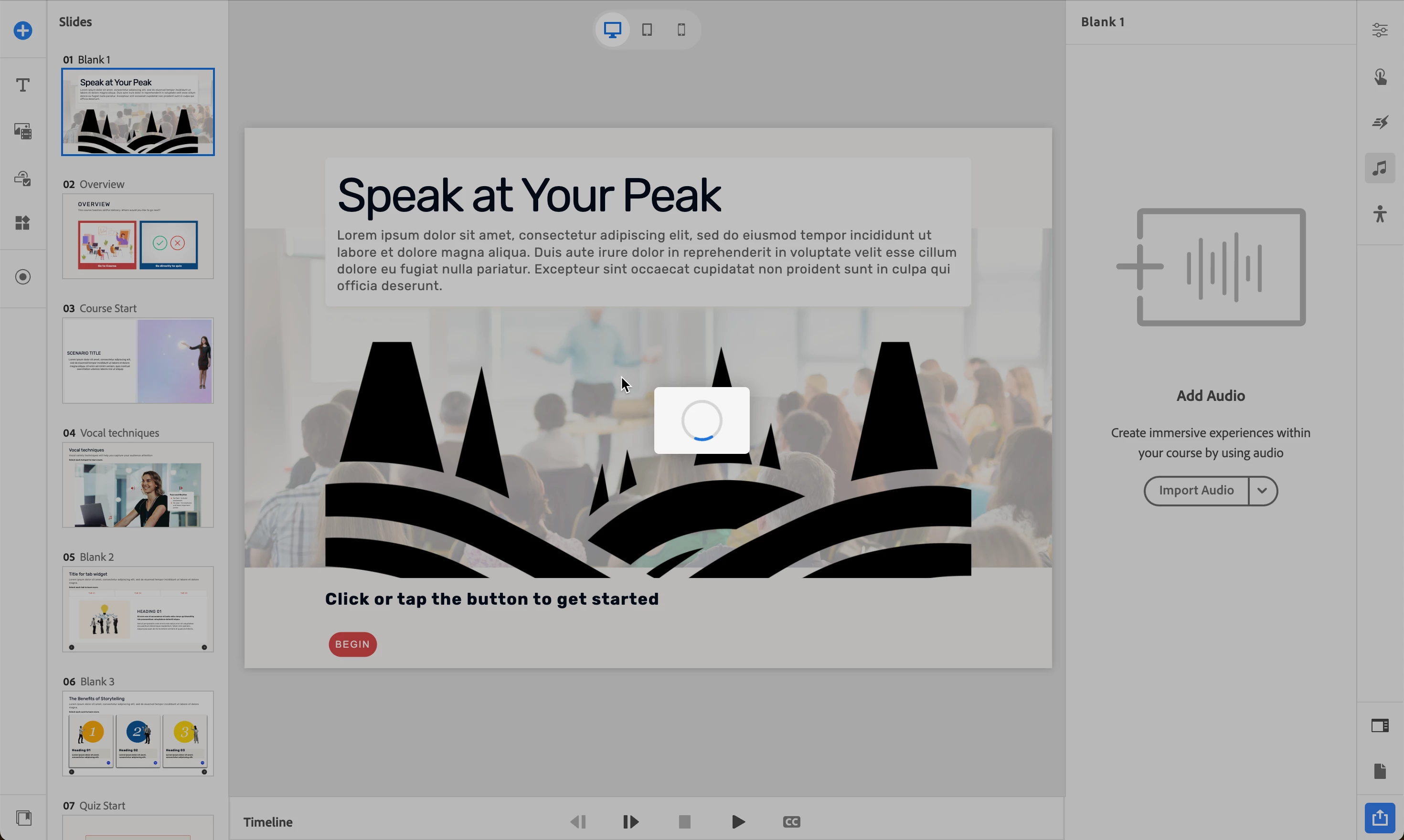Click the blue Share publish button
Viewport: 1404px width, 840px height.
[1380, 818]
